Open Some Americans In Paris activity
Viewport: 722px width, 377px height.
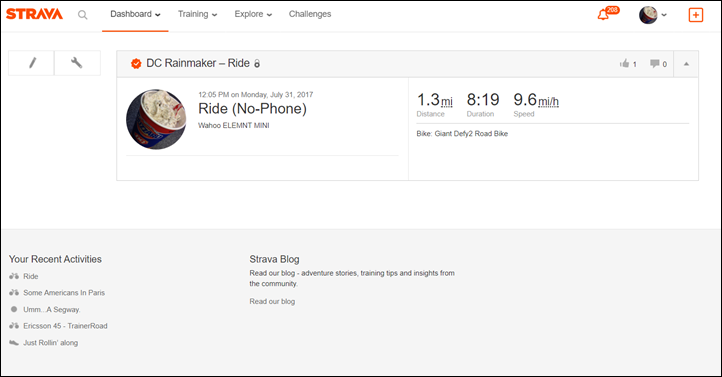(x=64, y=293)
